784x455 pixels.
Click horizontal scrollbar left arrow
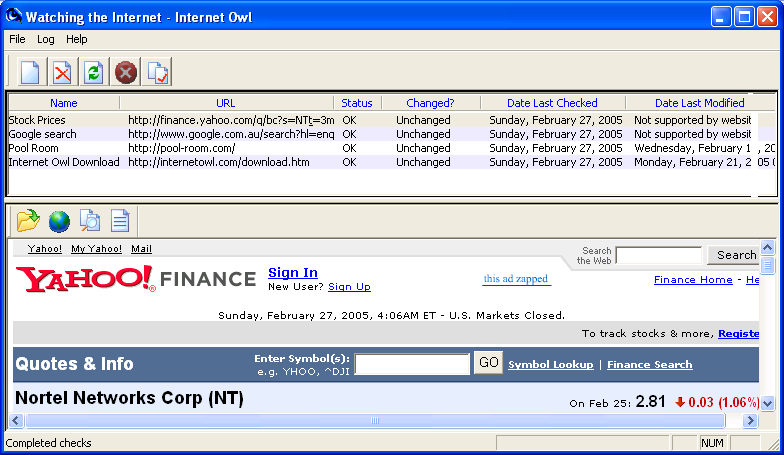click(16, 420)
